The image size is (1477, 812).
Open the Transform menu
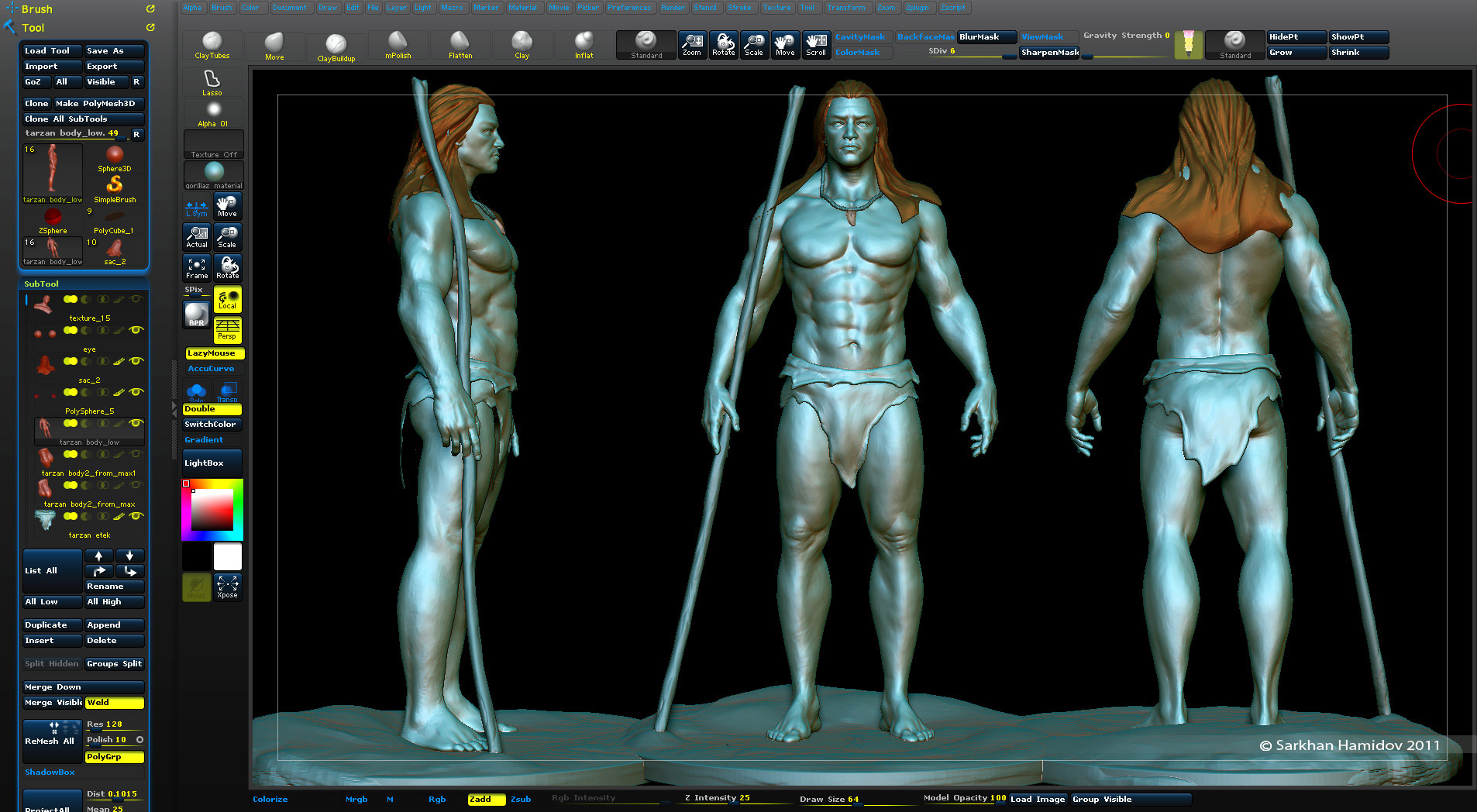[845, 8]
